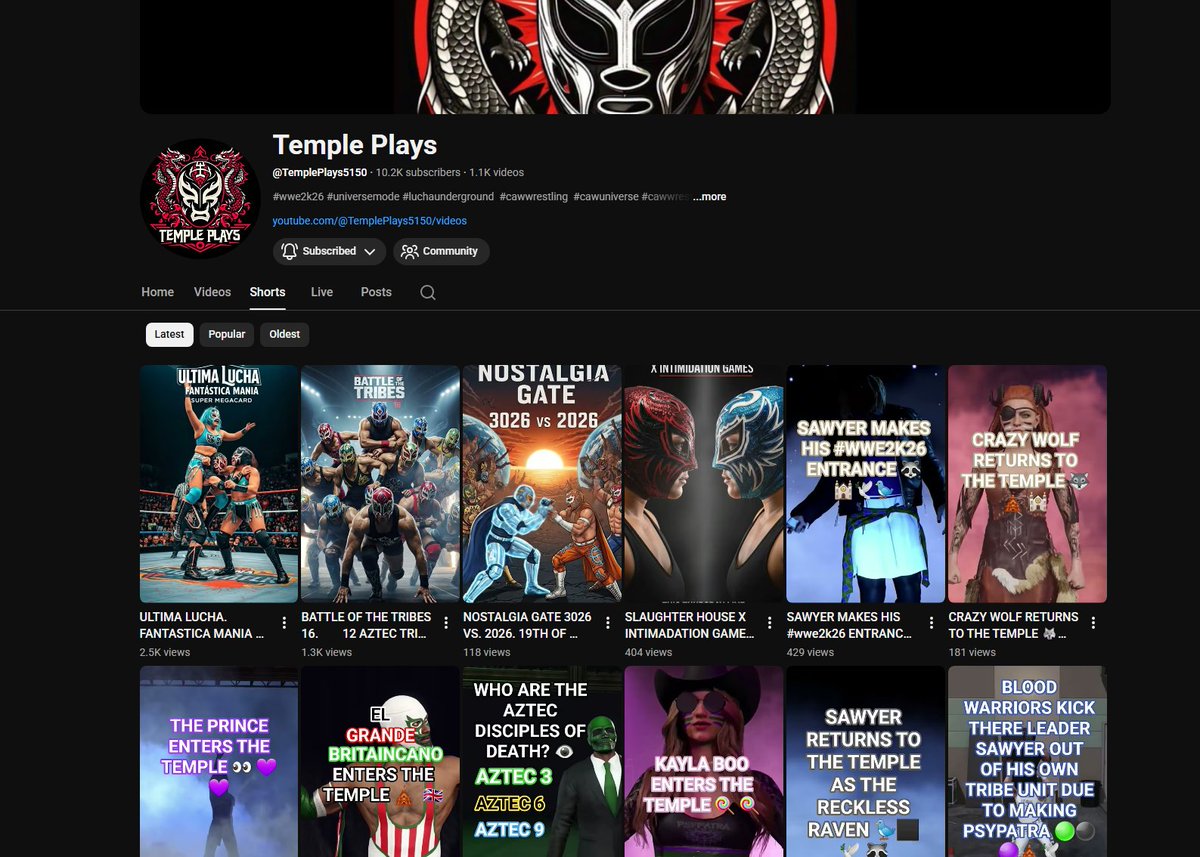
Task: Click the @TemplePlays5150 handle text
Action: (320, 173)
